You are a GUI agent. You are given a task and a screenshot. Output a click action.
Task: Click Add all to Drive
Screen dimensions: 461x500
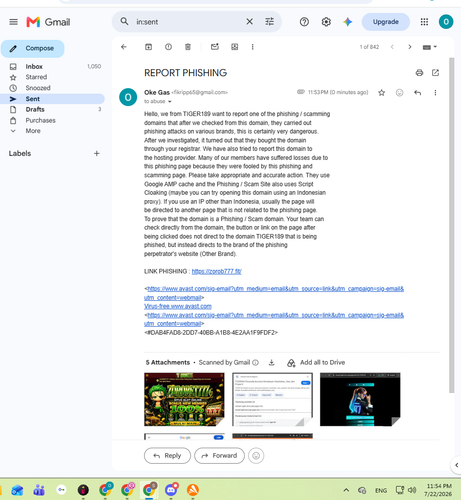pyautogui.click(x=316, y=363)
